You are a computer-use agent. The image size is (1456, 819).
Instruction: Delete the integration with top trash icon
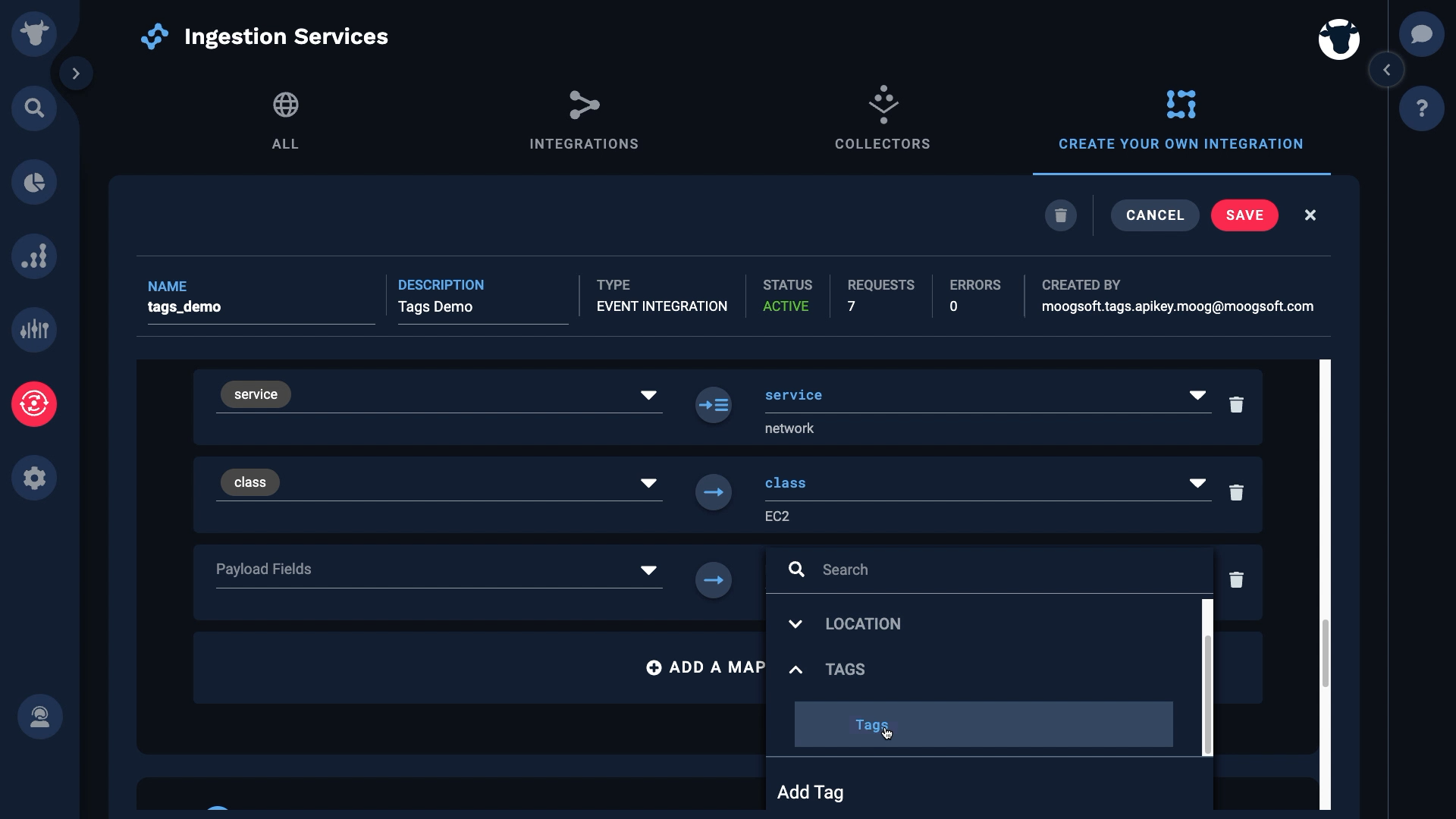coord(1061,215)
